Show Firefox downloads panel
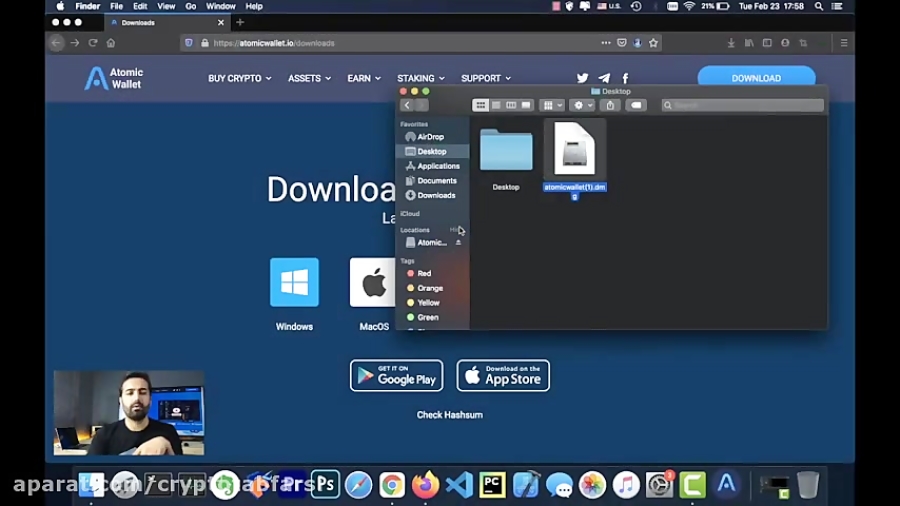 tap(731, 43)
